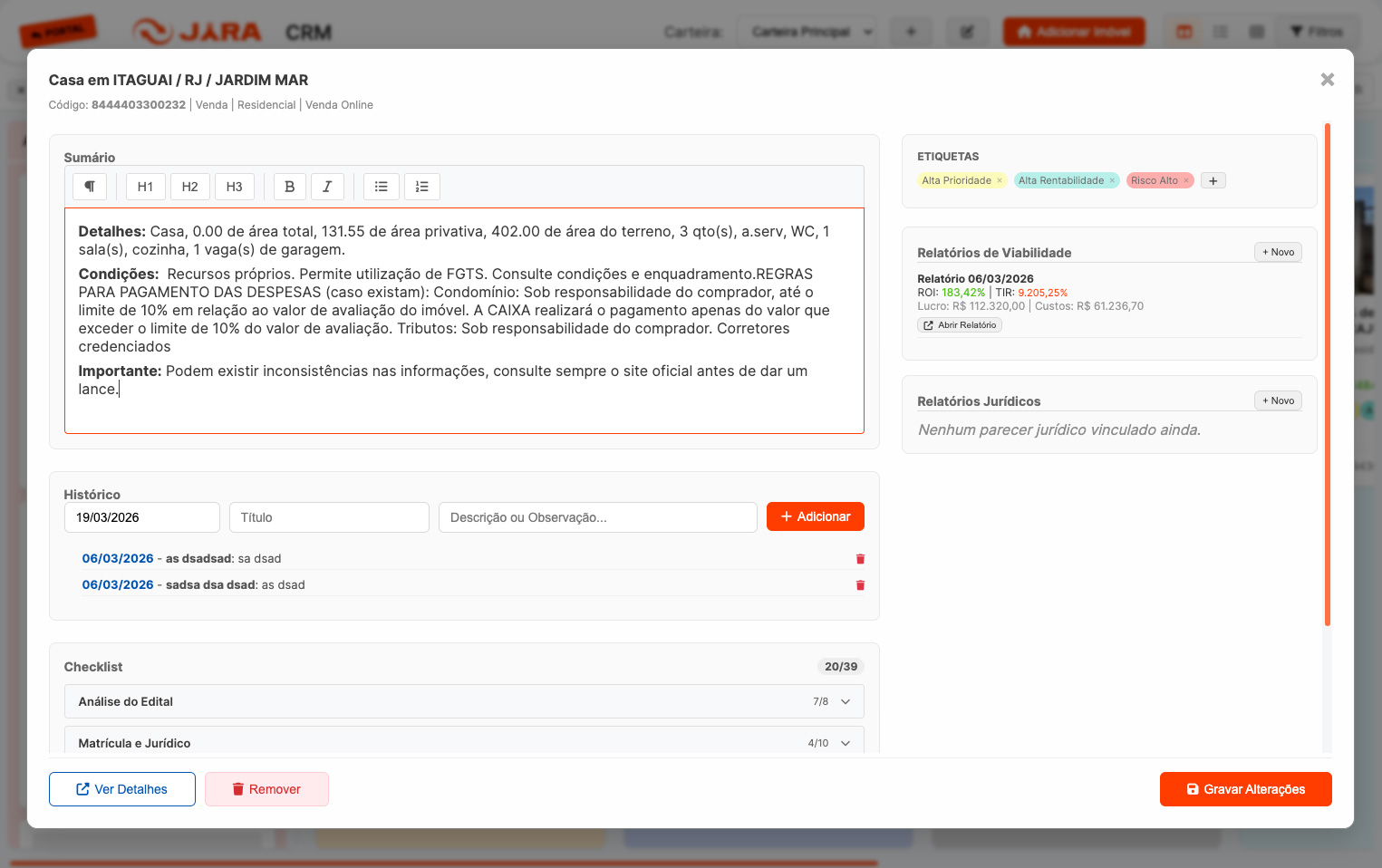Toggle italic formatting
Image resolution: width=1382 pixels, height=868 pixels.
coord(327,187)
